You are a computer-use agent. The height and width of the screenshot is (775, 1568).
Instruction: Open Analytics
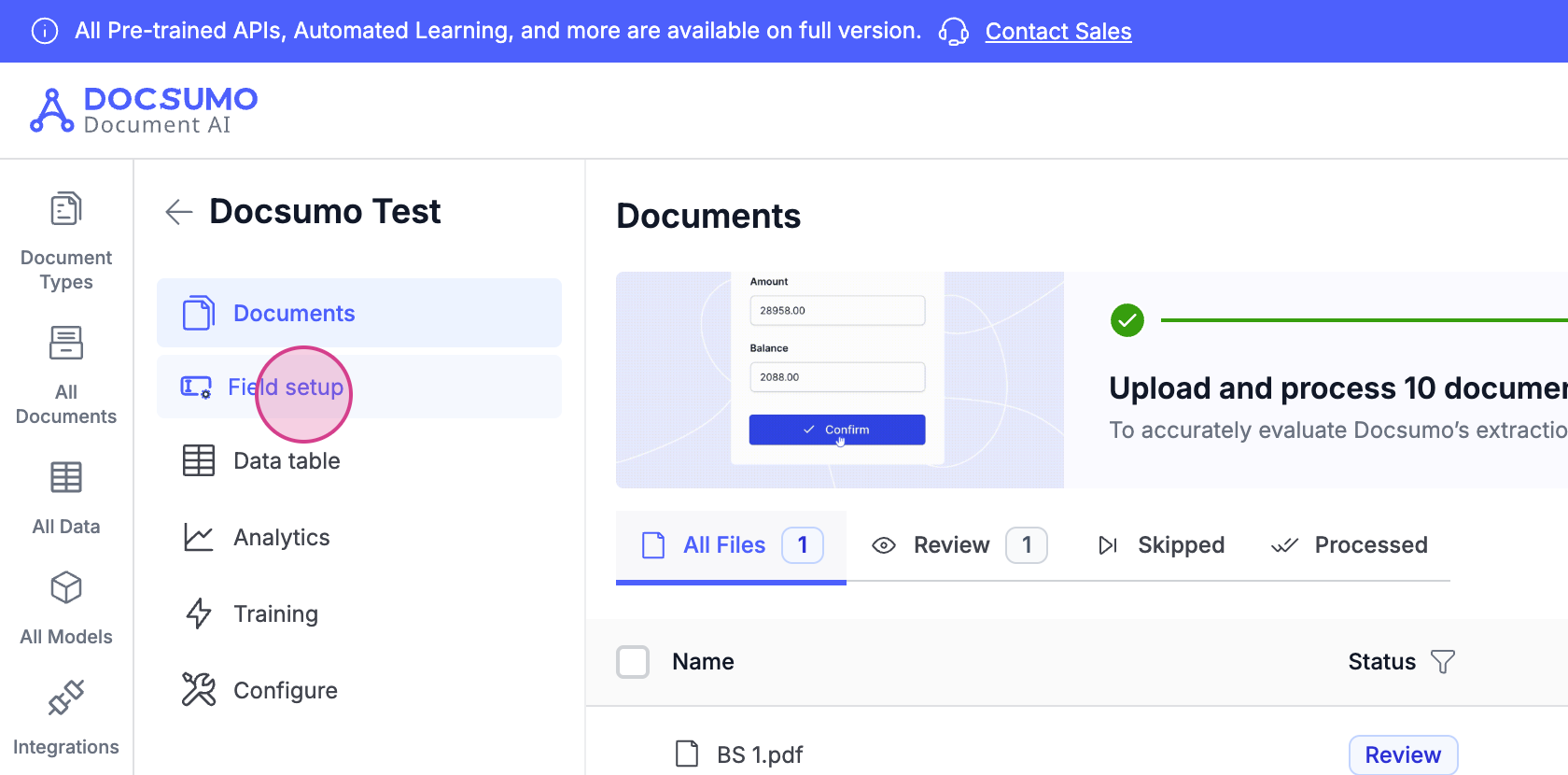coord(359,537)
